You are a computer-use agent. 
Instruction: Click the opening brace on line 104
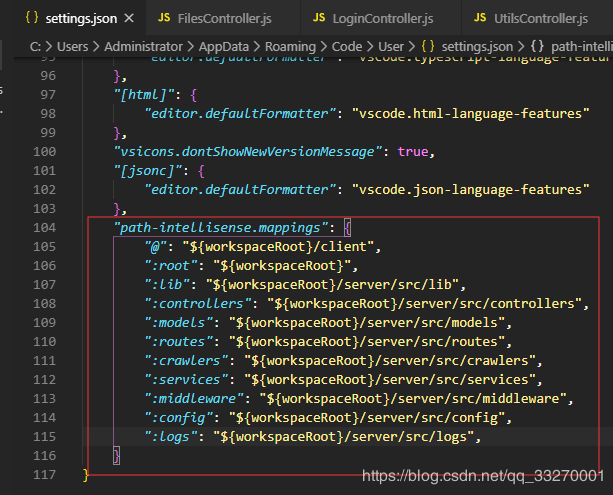point(348,228)
